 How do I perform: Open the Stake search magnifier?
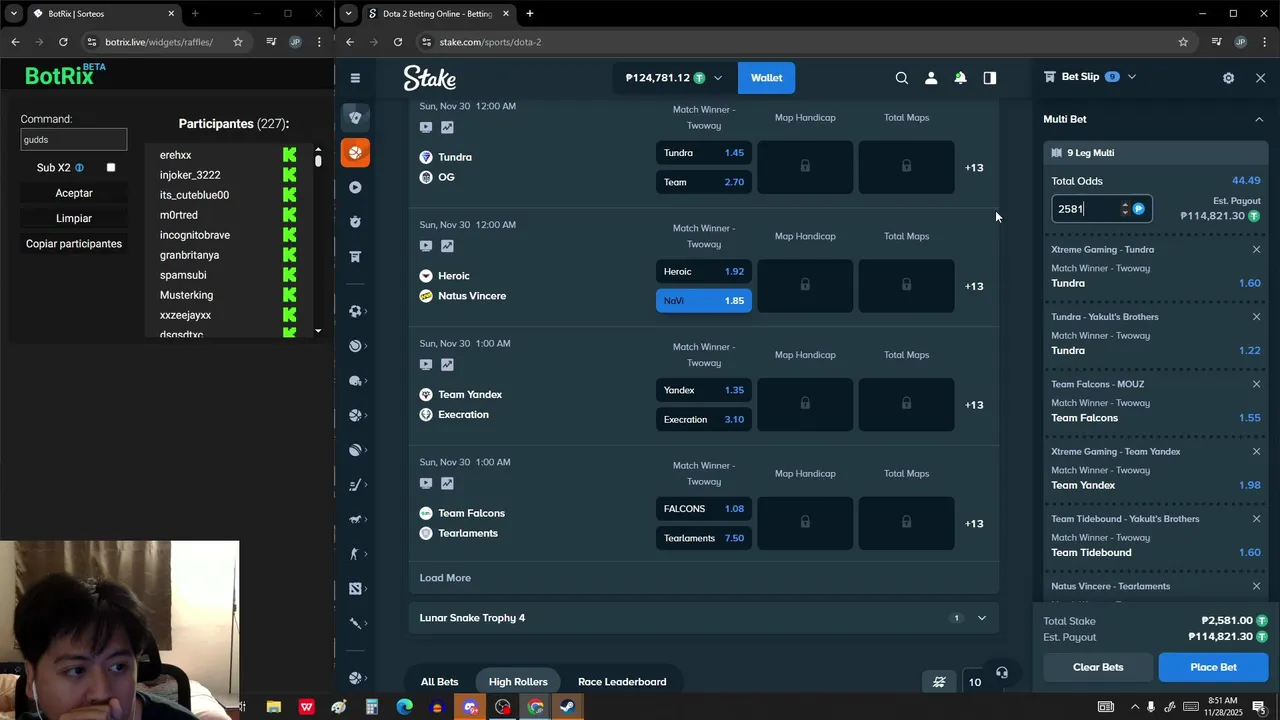pos(902,78)
